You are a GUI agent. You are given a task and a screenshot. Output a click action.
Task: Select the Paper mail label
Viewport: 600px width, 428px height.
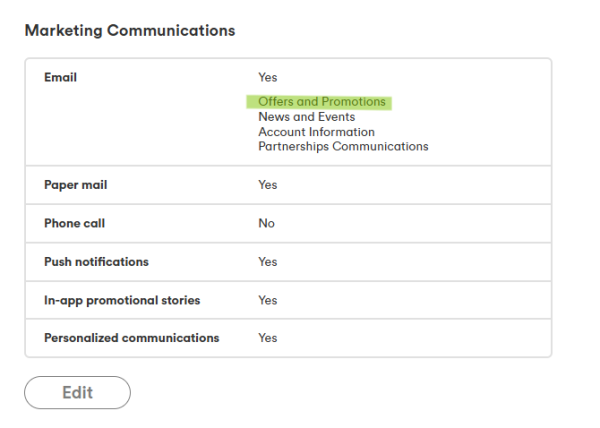(x=76, y=185)
